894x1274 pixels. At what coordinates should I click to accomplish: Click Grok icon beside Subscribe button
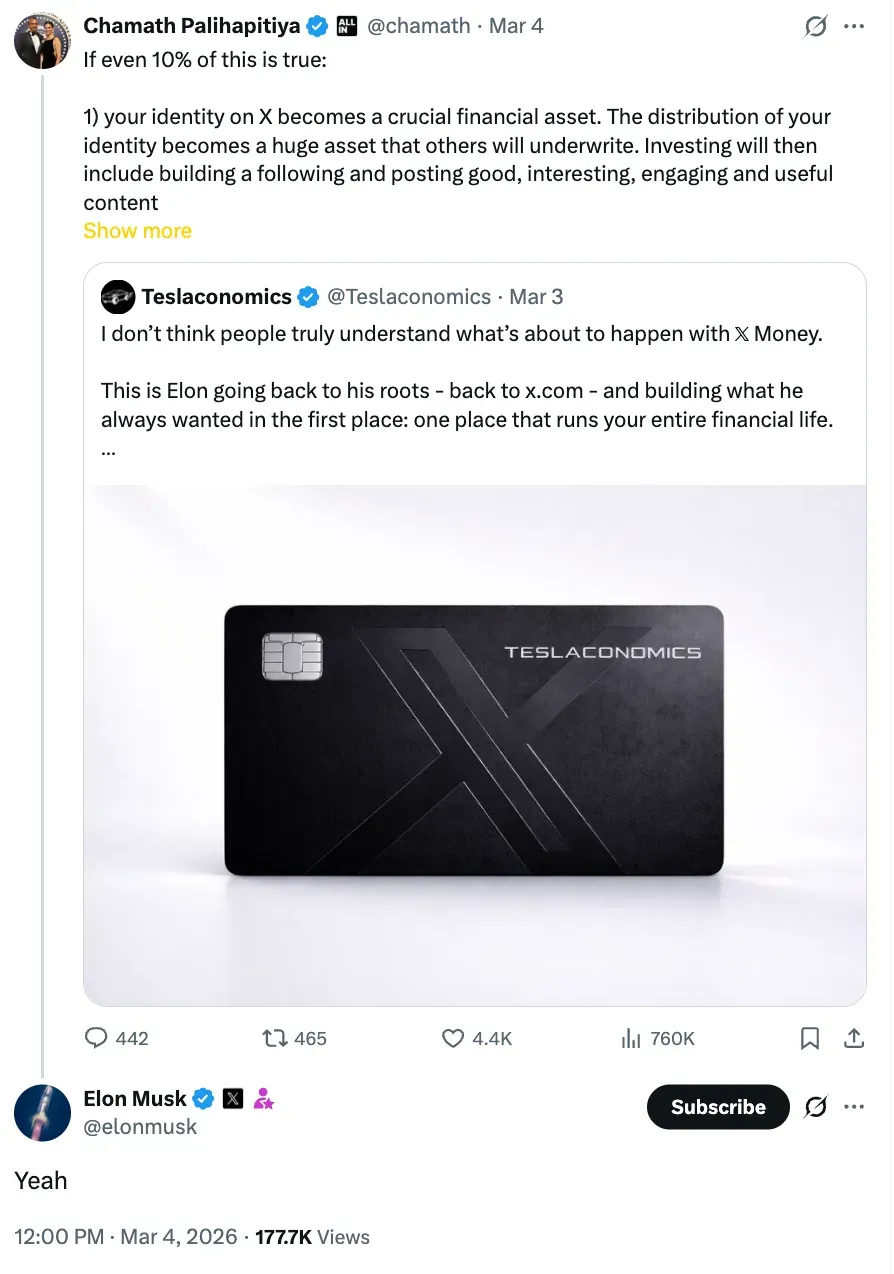pyautogui.click(x=816, y=1106)
